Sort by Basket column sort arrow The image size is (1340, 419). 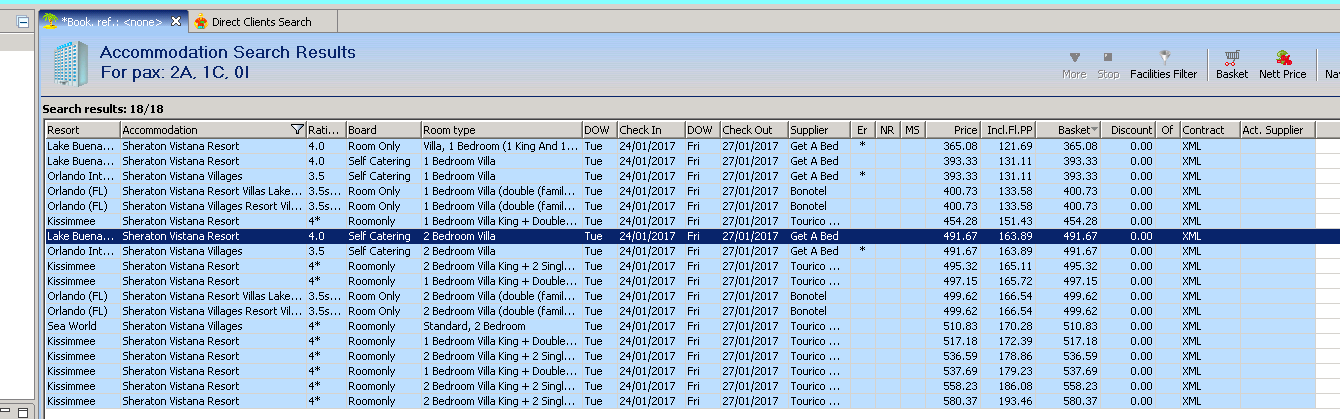[1094, 130]
